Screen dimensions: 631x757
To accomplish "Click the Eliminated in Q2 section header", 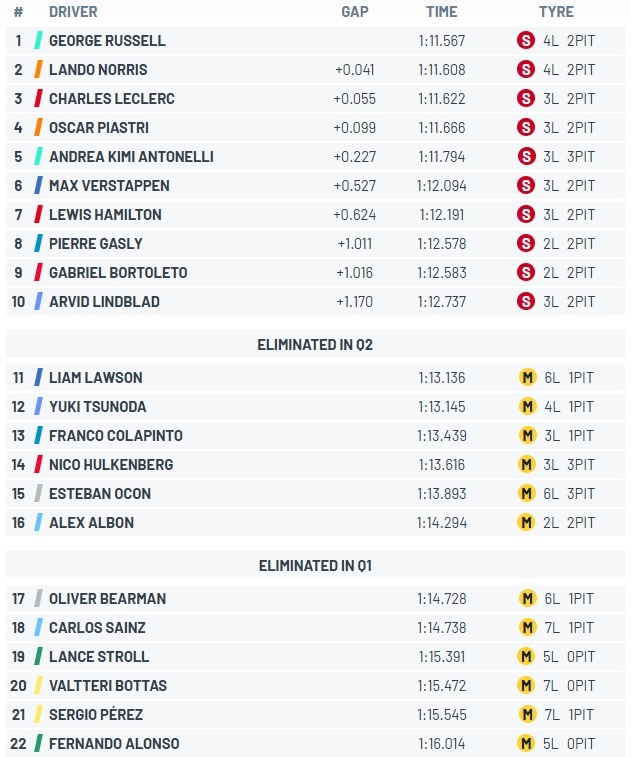I will 315,344.
